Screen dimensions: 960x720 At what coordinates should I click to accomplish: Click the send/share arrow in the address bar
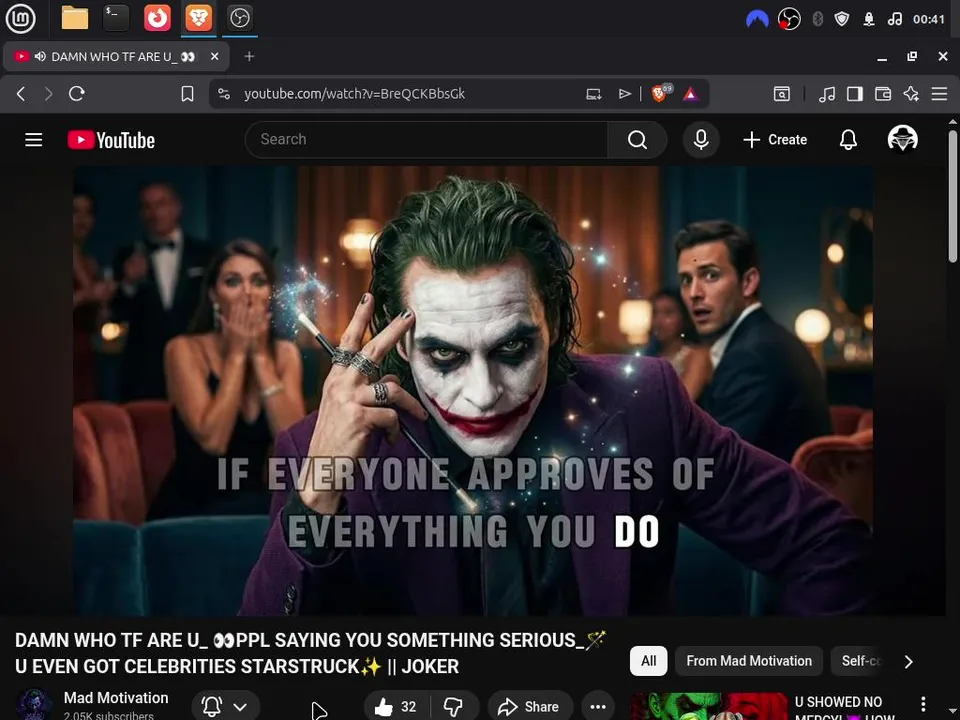[x=624, y=94]
